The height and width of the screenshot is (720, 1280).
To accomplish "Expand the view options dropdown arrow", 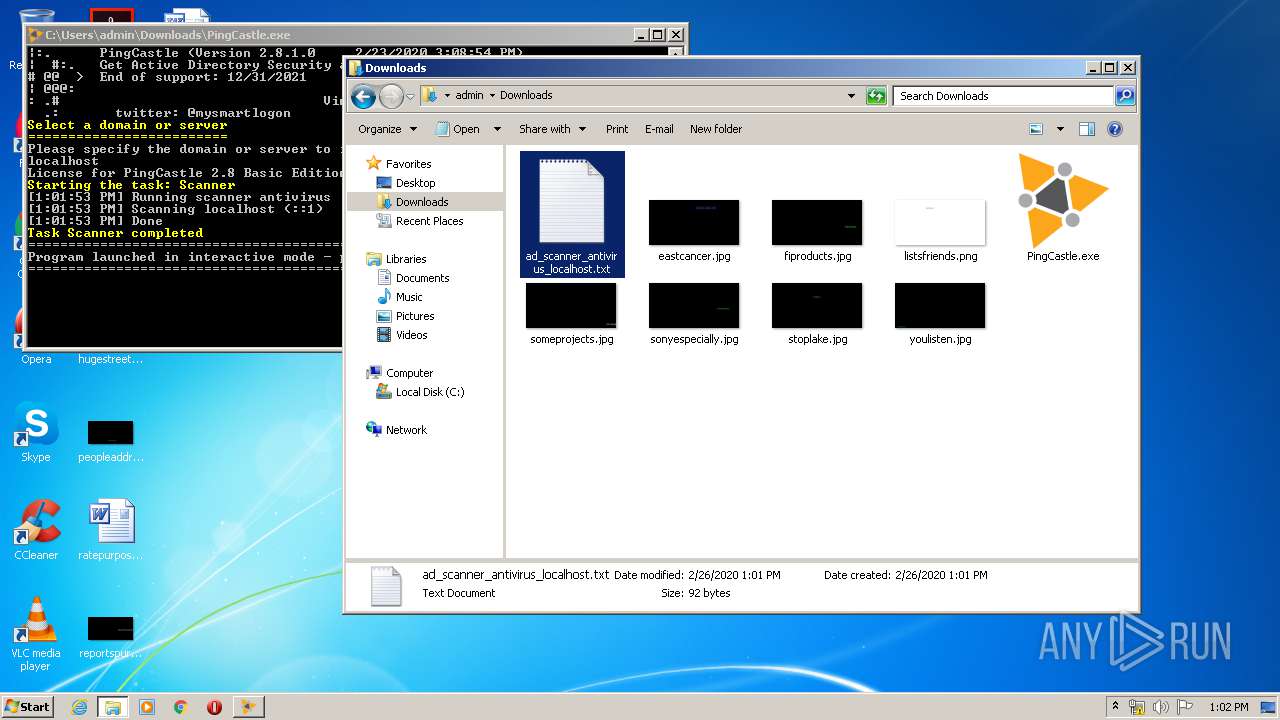I will (x=1060, y=129).
